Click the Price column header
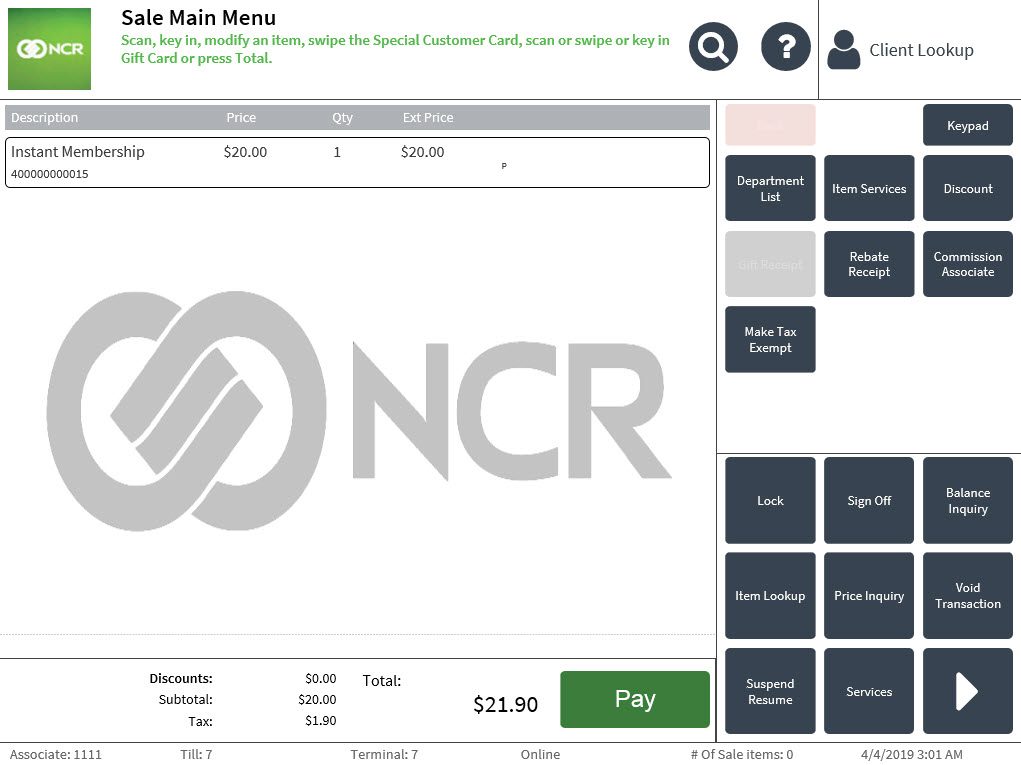Viewport: 1021px width, 765px height. coord(241,118)
